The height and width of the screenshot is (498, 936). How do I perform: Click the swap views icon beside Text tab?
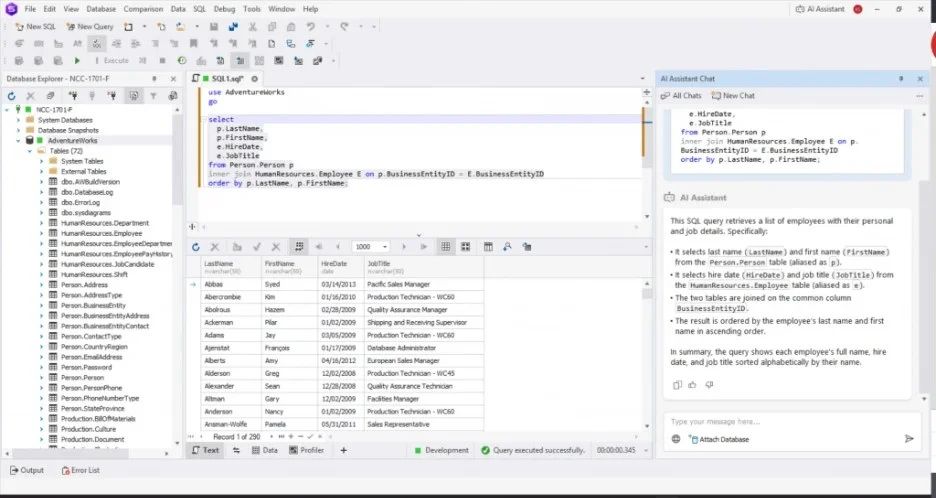pos(236,450)
